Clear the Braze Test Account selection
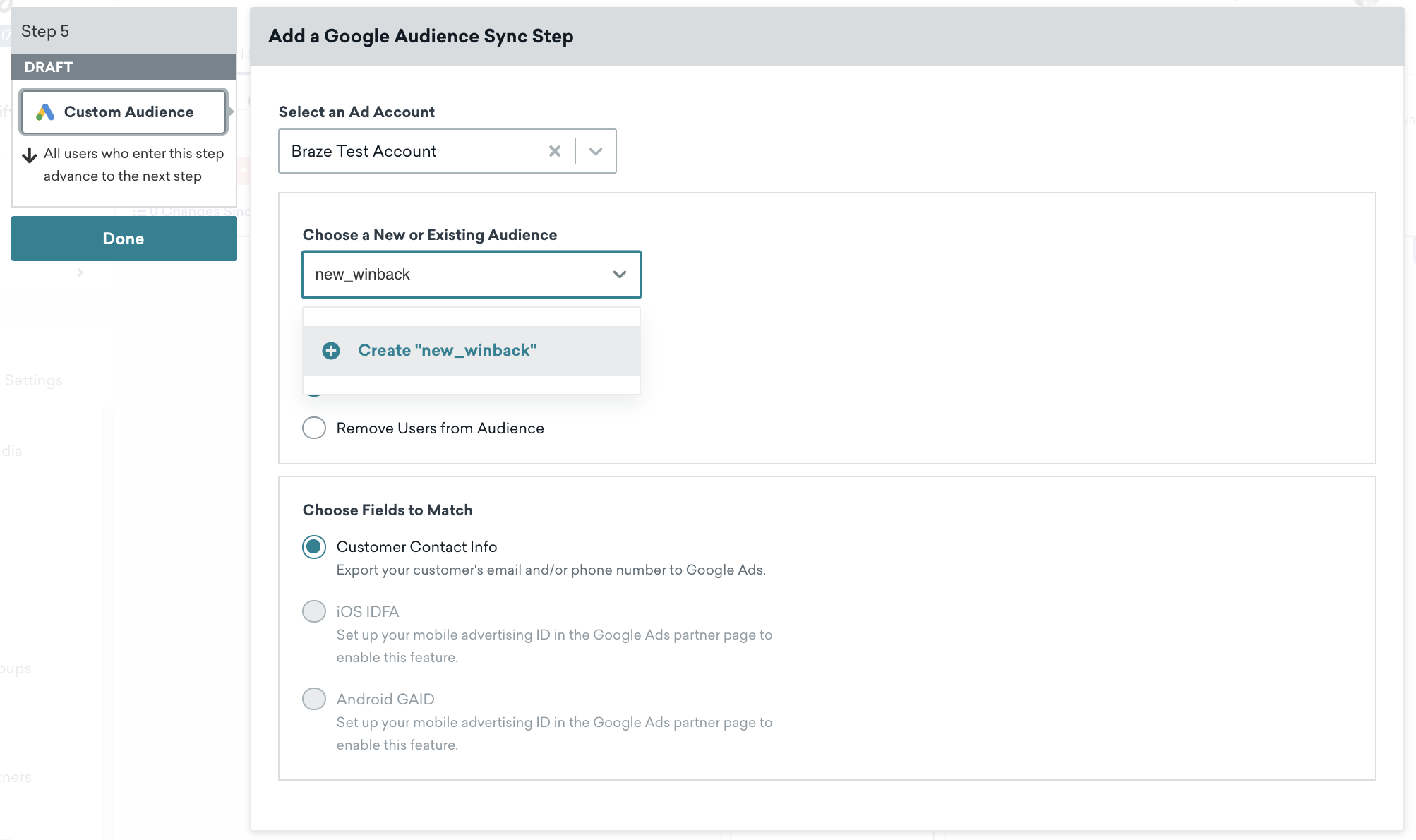This screenshot has width=1416, height=840. [555, 151]
